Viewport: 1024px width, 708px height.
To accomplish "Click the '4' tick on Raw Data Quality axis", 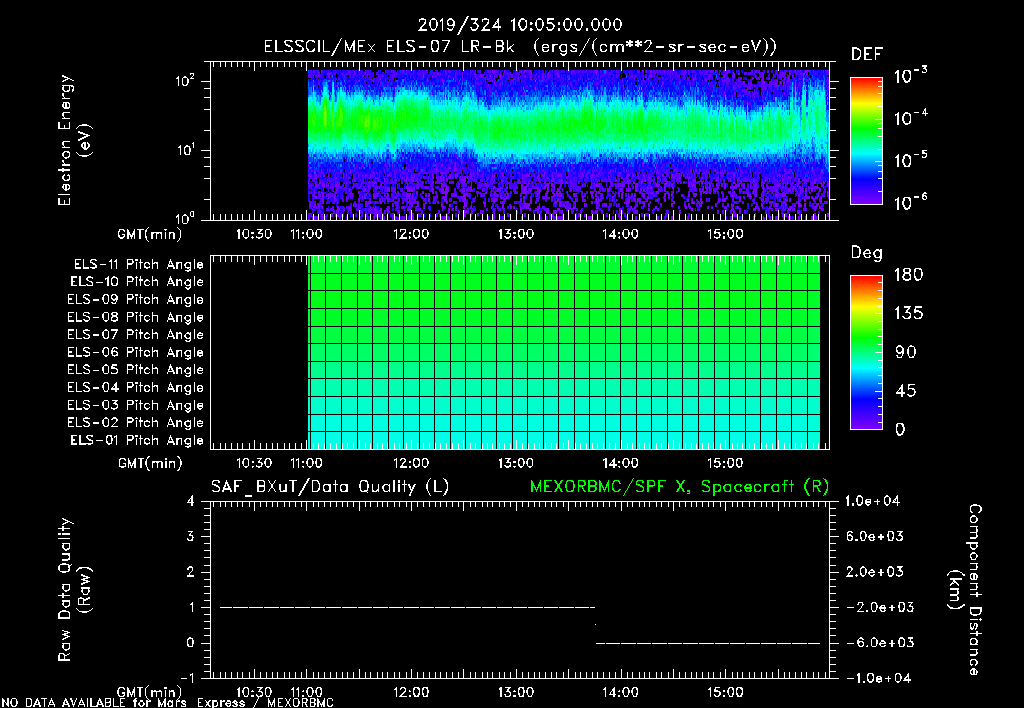I will pyautogui.click(x=191, y=501).
